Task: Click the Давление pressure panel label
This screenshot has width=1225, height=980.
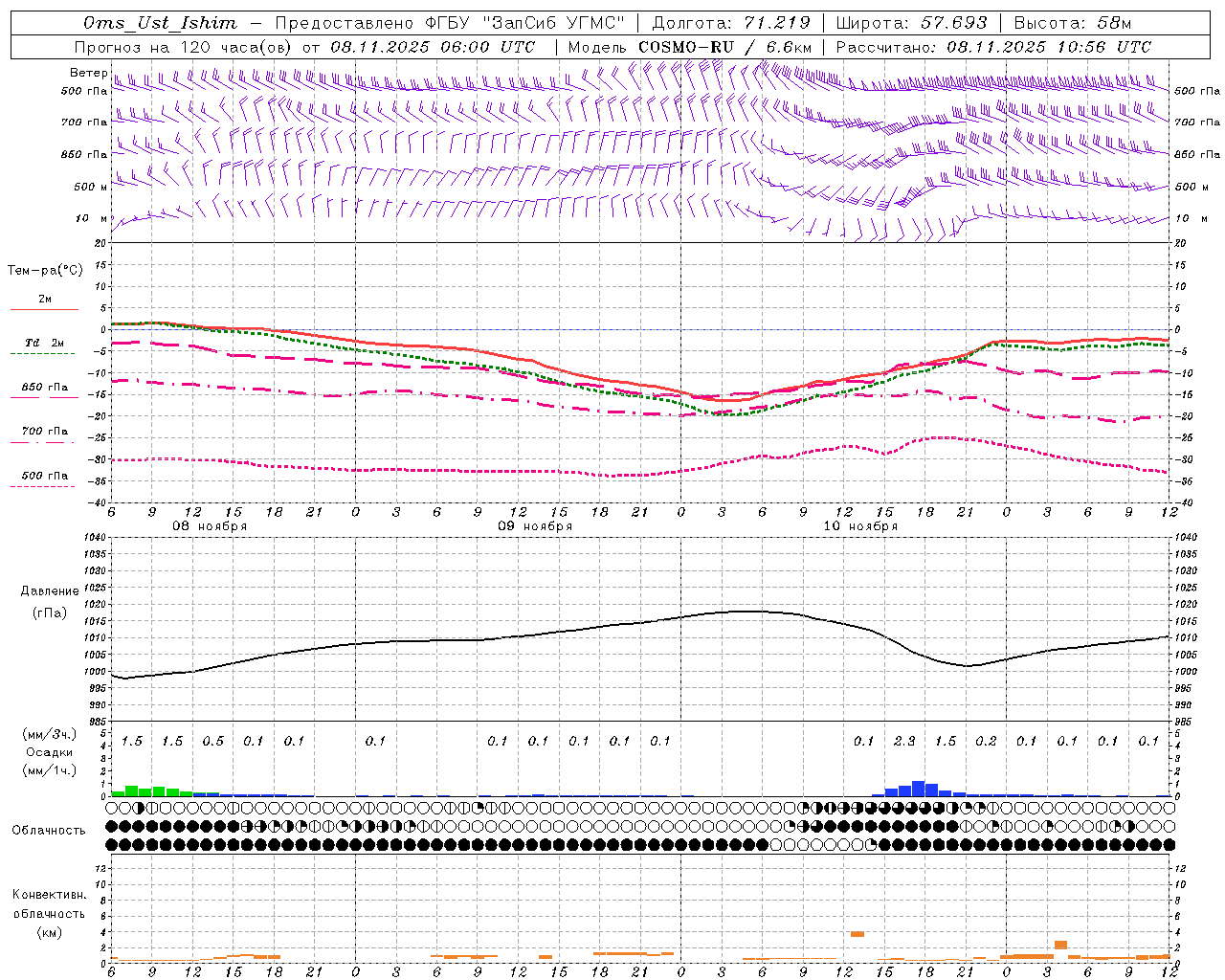Action: coord(50,591)
